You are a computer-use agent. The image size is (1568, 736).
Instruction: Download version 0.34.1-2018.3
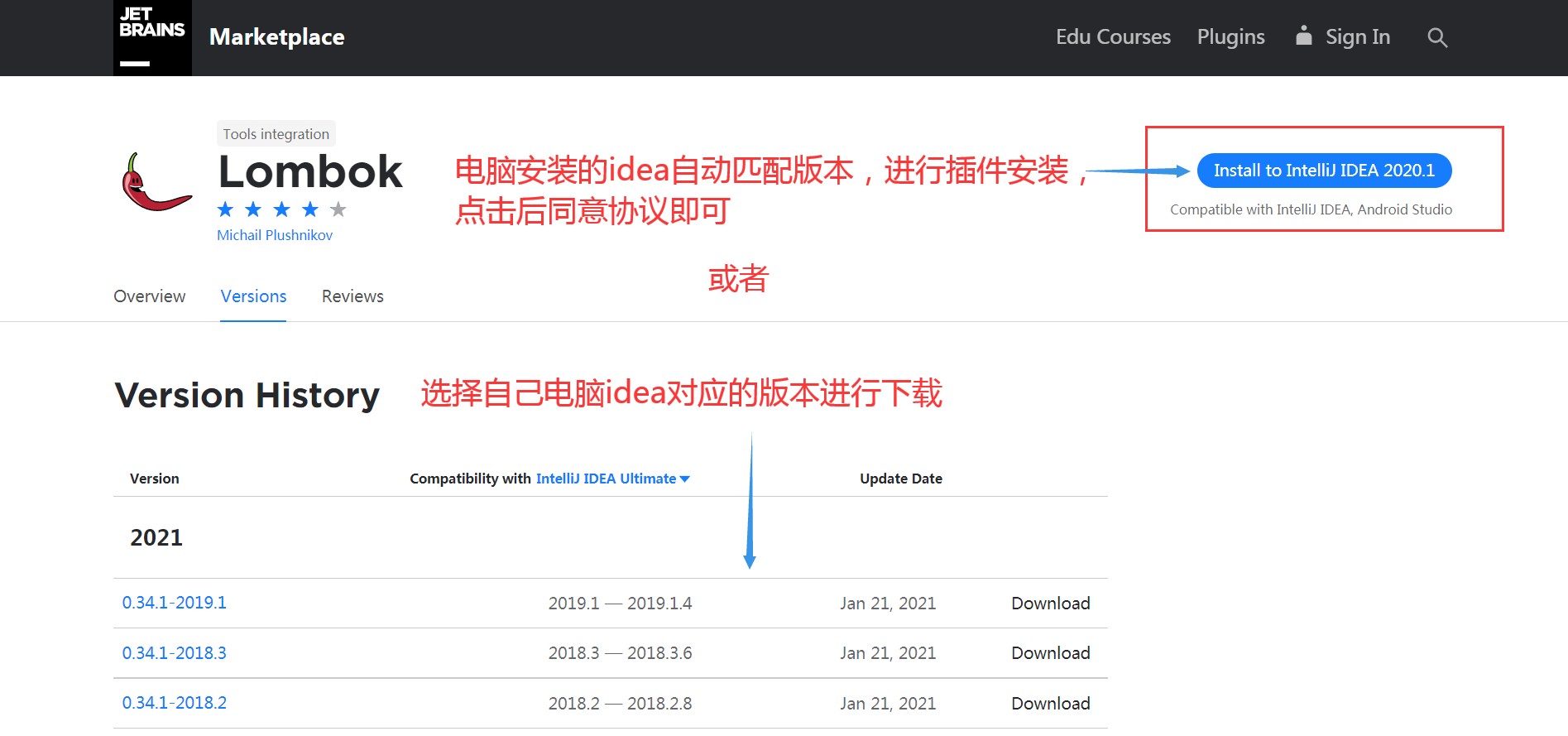[1051, 653]
